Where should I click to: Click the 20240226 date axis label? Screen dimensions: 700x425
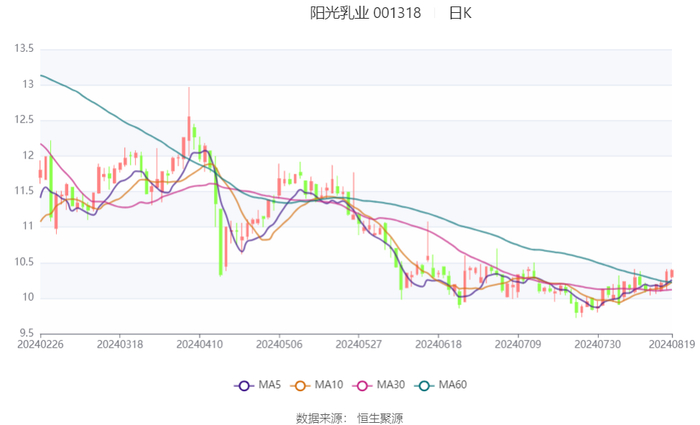(x=40, y=345)
